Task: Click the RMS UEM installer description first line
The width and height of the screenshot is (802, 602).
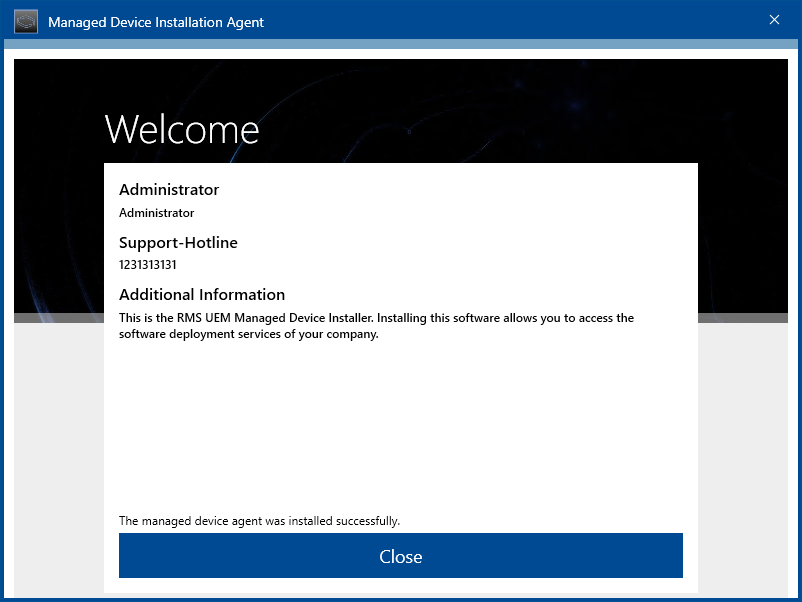Action: (376, 318)
